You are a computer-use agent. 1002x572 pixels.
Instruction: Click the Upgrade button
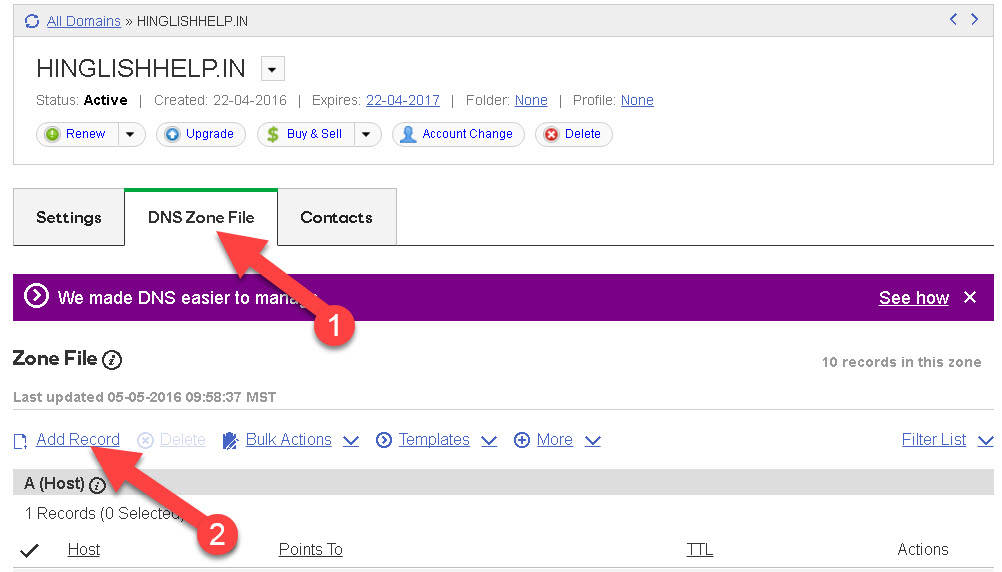point(201,134)
